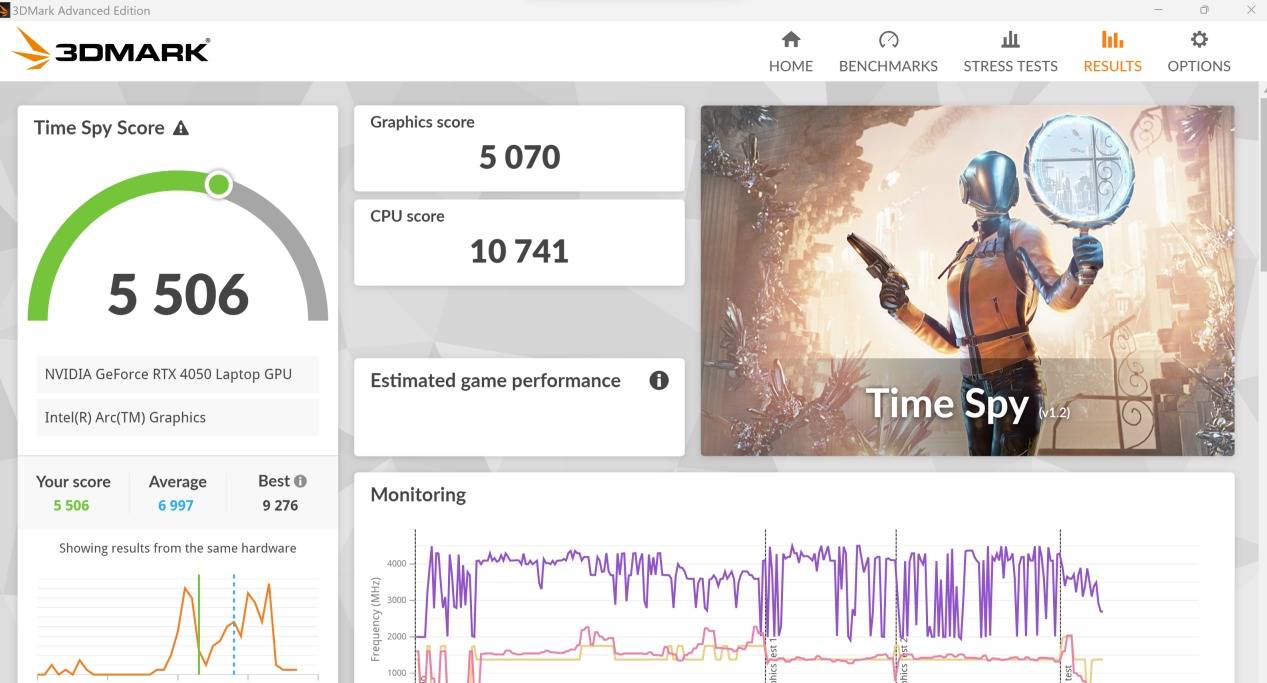Click the green score gauge knob

click(218, 184)
